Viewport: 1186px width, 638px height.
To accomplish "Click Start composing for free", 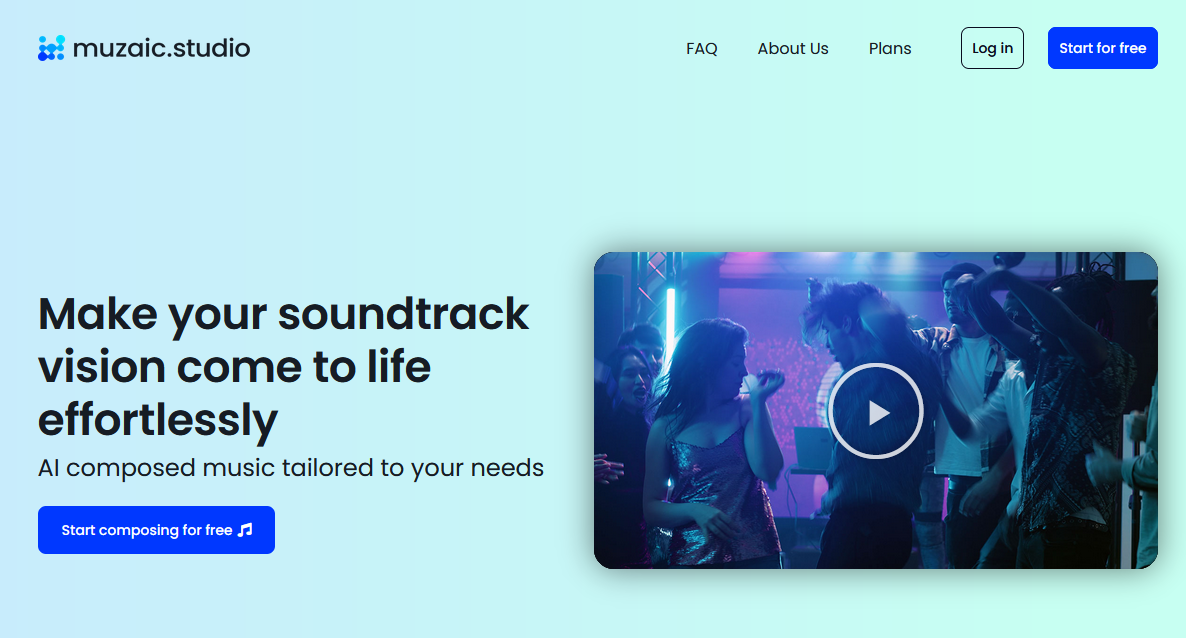I will [156, 530].
